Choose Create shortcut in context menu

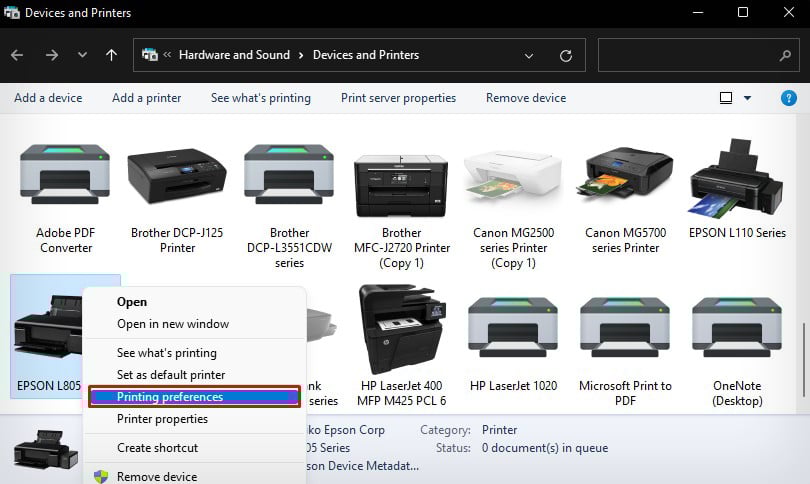coord(158,448)
